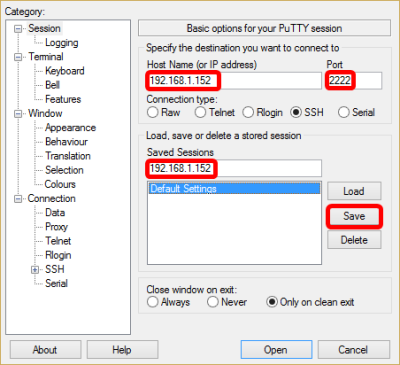Click the Saved Sessions name field

pos(234,168)
